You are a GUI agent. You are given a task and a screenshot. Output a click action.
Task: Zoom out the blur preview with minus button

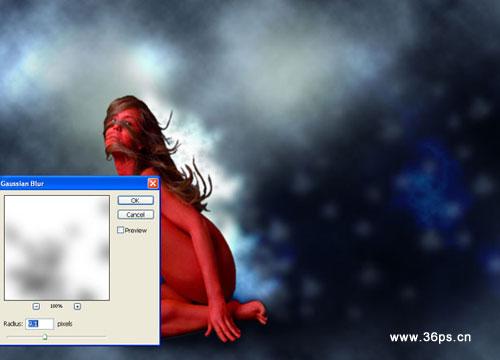point(36,306)
